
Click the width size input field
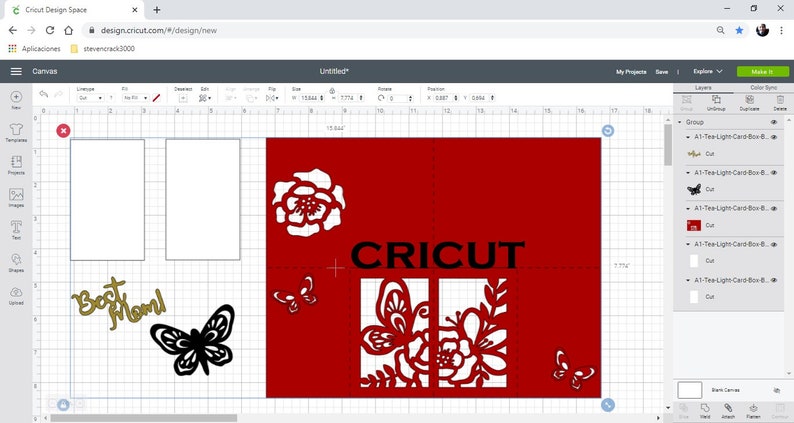coord(310,98)
